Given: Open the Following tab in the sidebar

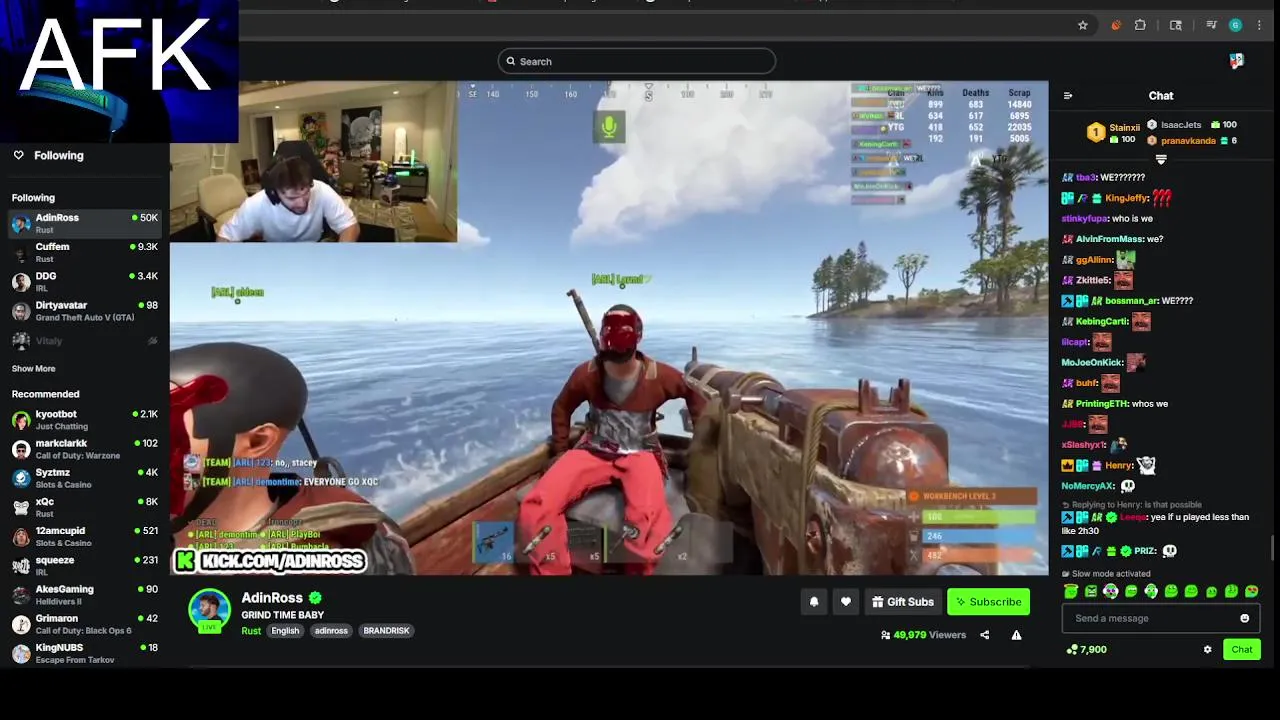Looking at the screenshot, I should pos(59,155).
